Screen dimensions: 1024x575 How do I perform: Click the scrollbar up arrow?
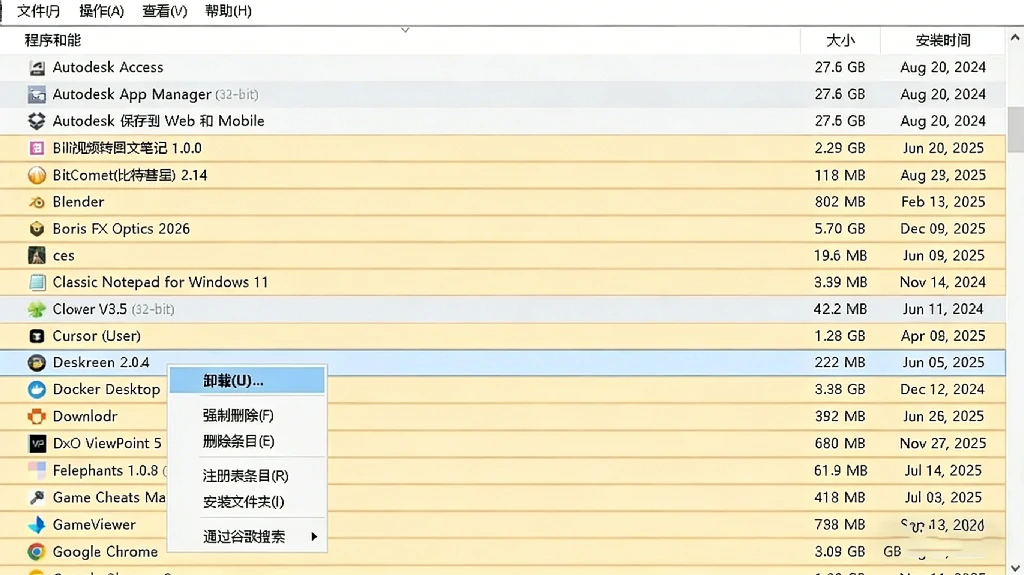(1015, 38)
